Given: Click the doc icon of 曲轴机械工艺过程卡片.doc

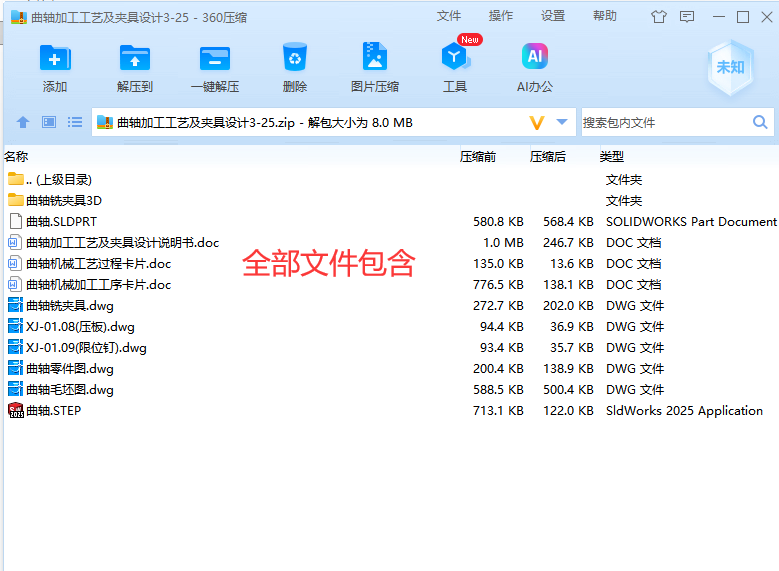Looking at the screenshot, I should click(15, 263).
